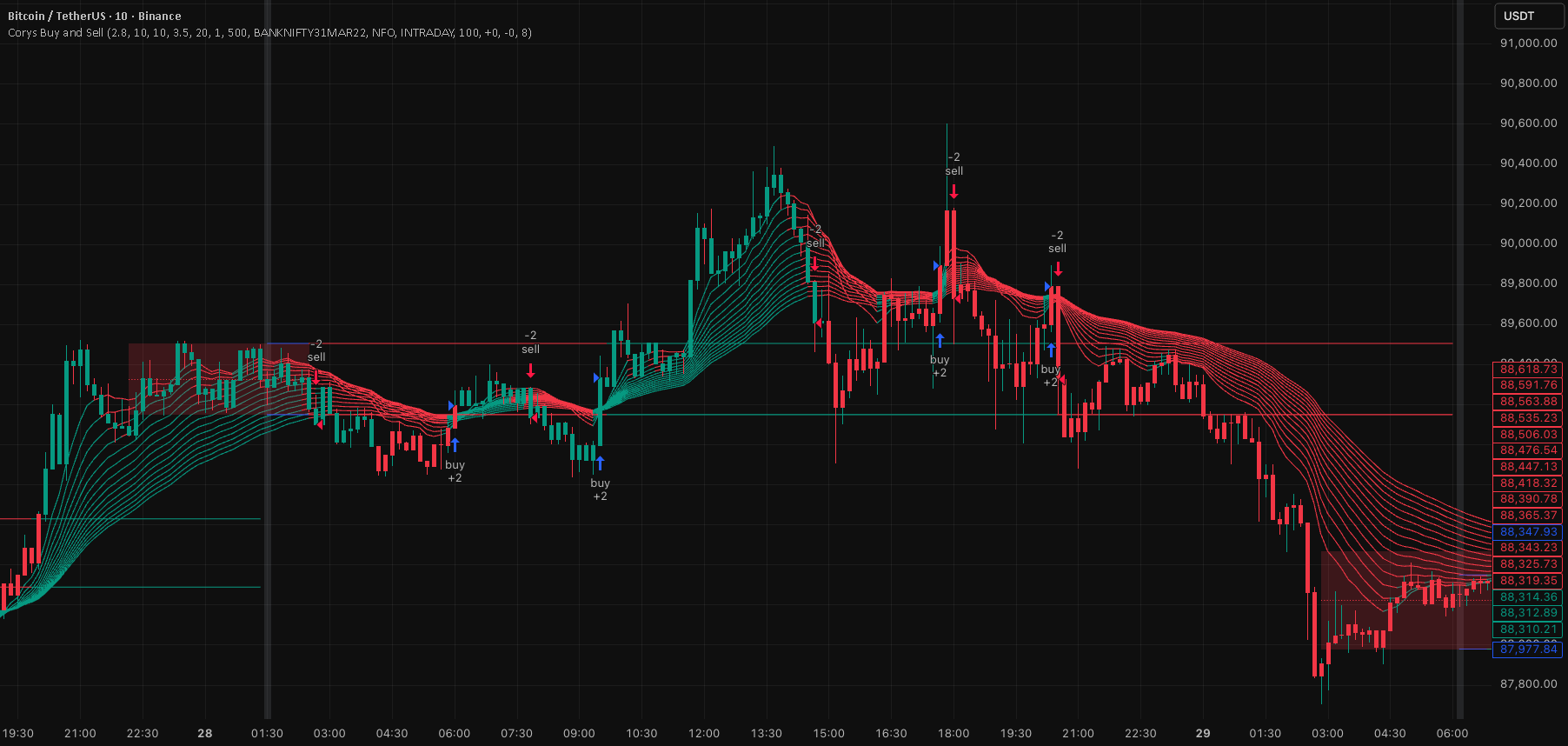Click the red sell arrow near 07:30

tap(530, 371)
